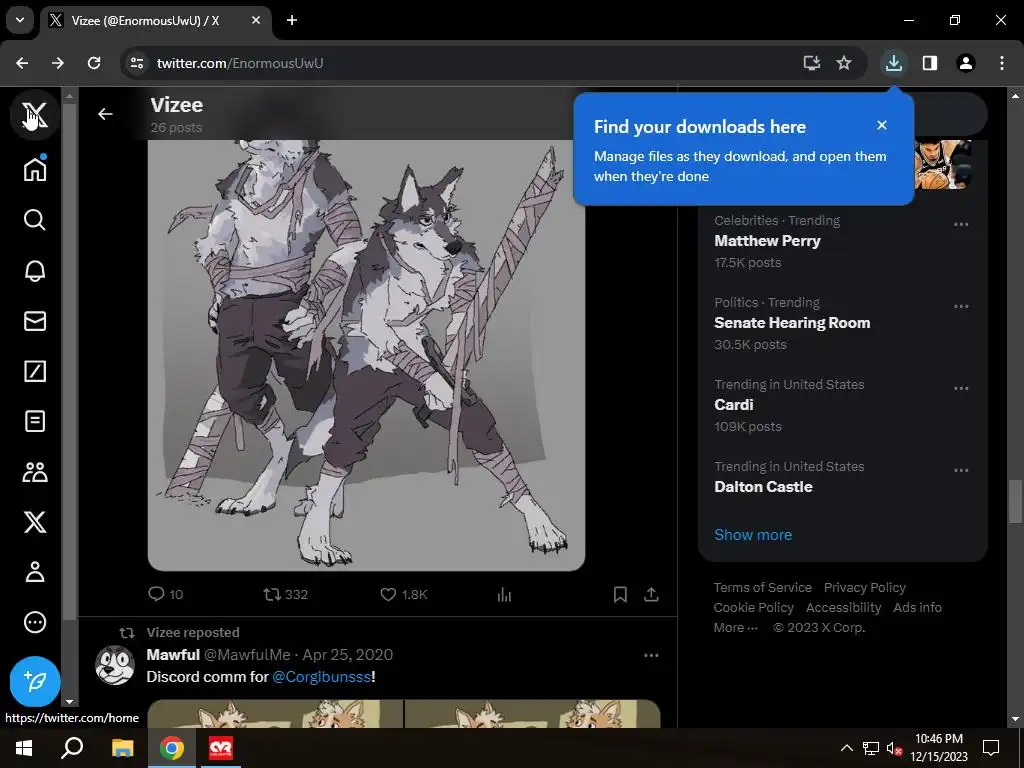Image resolution: width=1024 pixels, height=768 pixels.
Task: Share the wolf artwork post
Action: 651,594
